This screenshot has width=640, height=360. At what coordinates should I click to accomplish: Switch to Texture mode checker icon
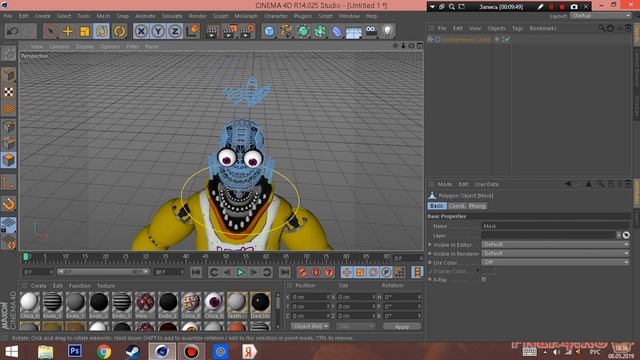tap(9, 92)
